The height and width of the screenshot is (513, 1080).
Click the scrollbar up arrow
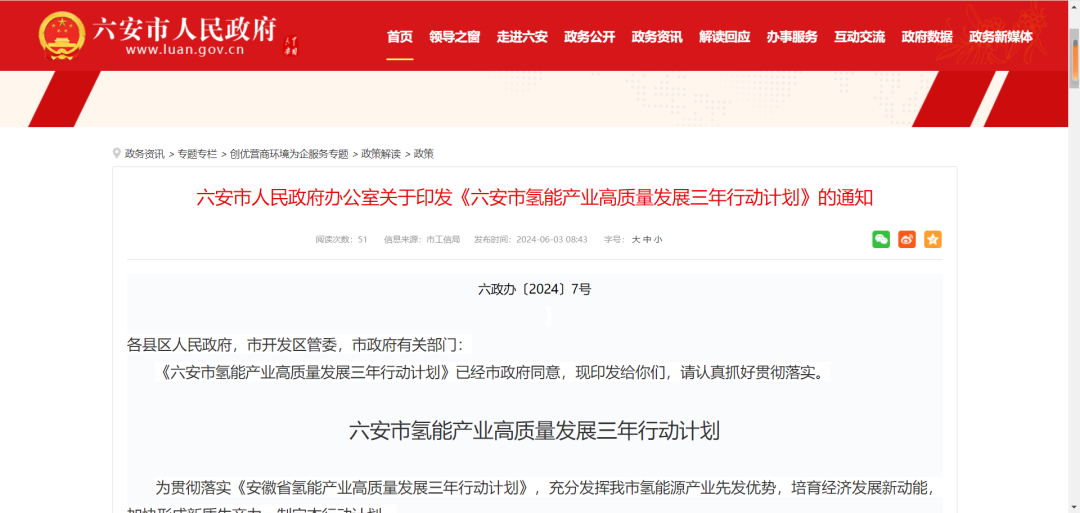[1074, 6]
